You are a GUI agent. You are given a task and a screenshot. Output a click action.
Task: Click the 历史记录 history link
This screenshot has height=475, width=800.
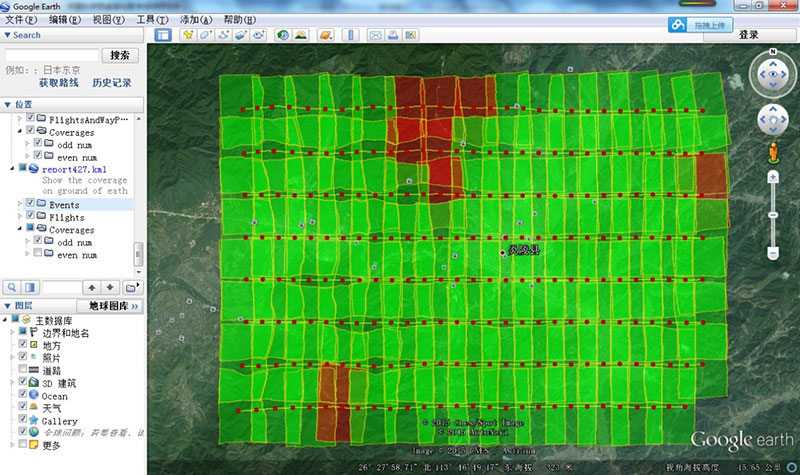[112, 83]
